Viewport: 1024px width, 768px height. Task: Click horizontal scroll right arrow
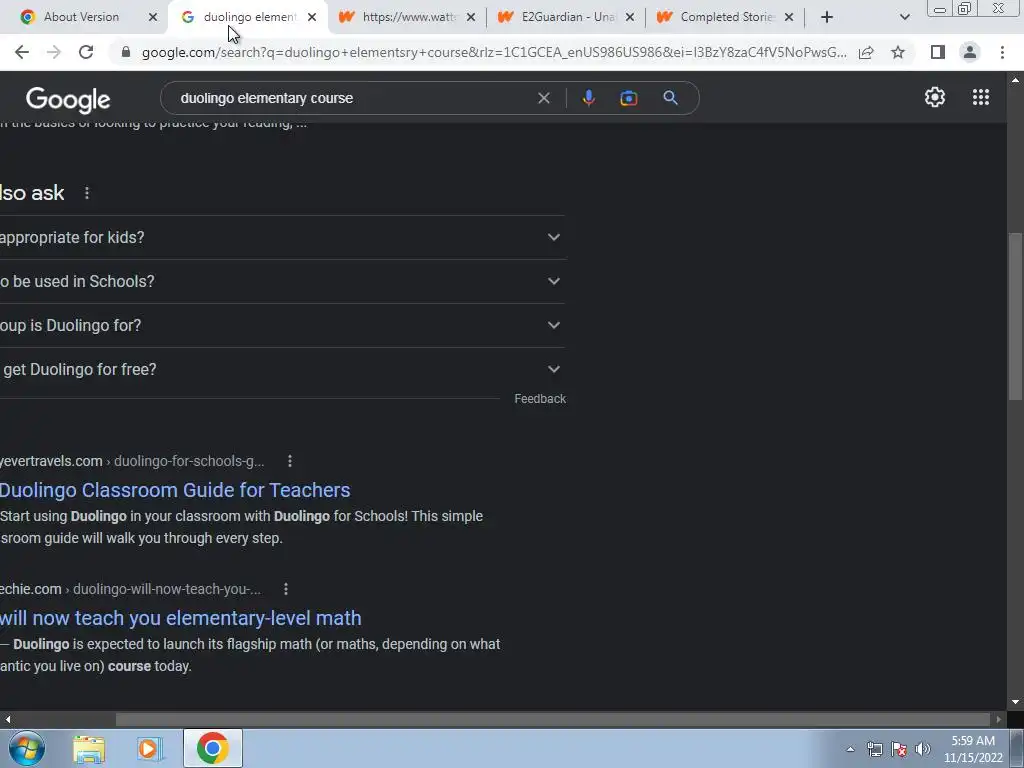999,719
